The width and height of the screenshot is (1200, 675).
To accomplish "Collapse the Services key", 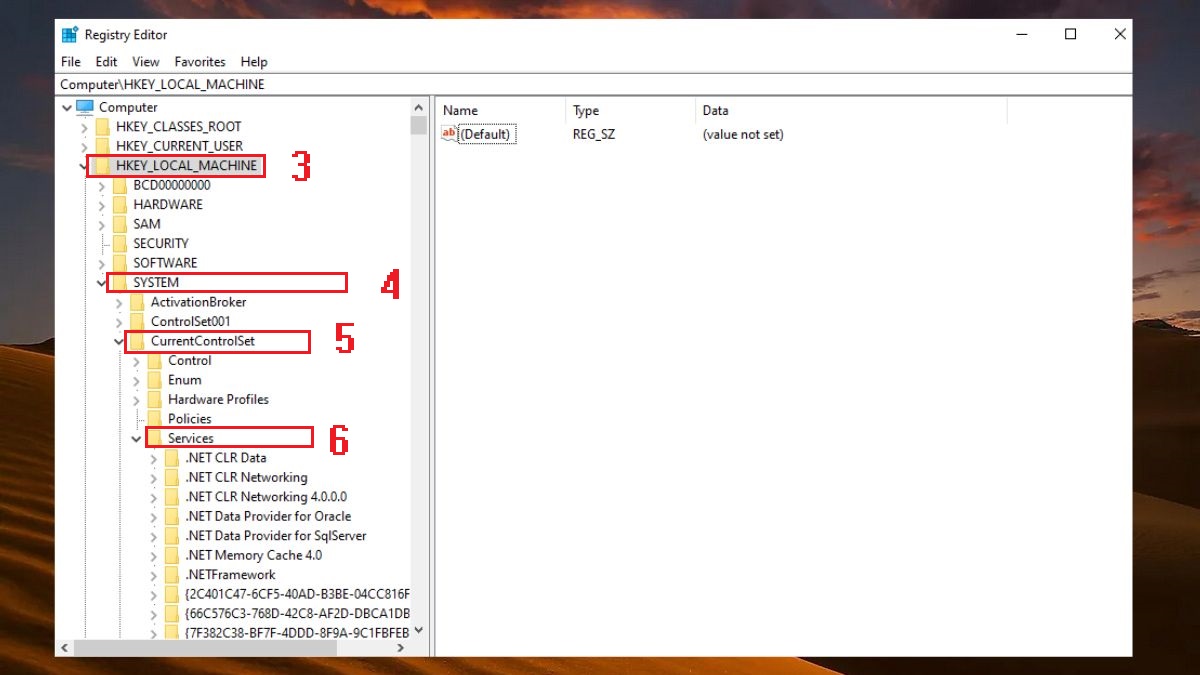I will tap(137, 438).
